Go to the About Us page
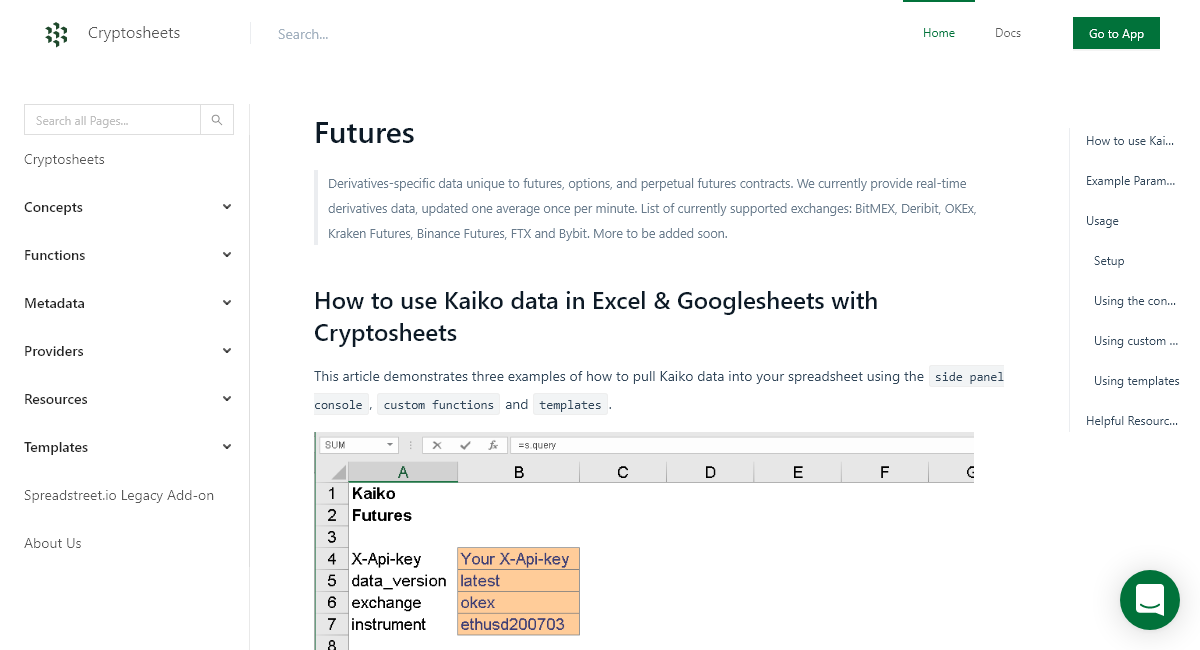 click(x=52, y=543)
